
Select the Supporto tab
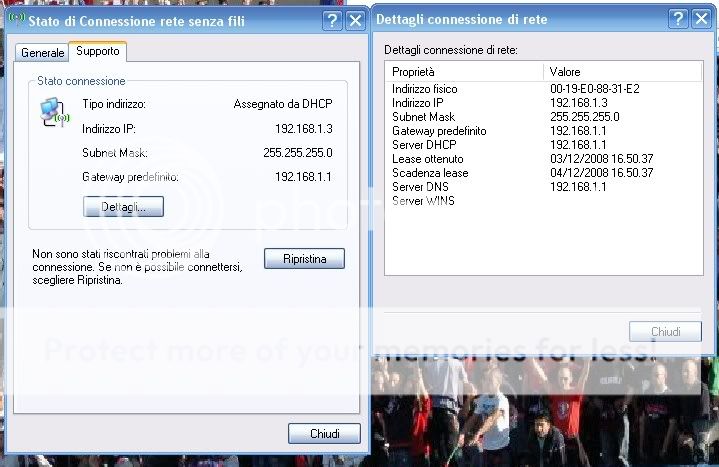tap(97, 51)
